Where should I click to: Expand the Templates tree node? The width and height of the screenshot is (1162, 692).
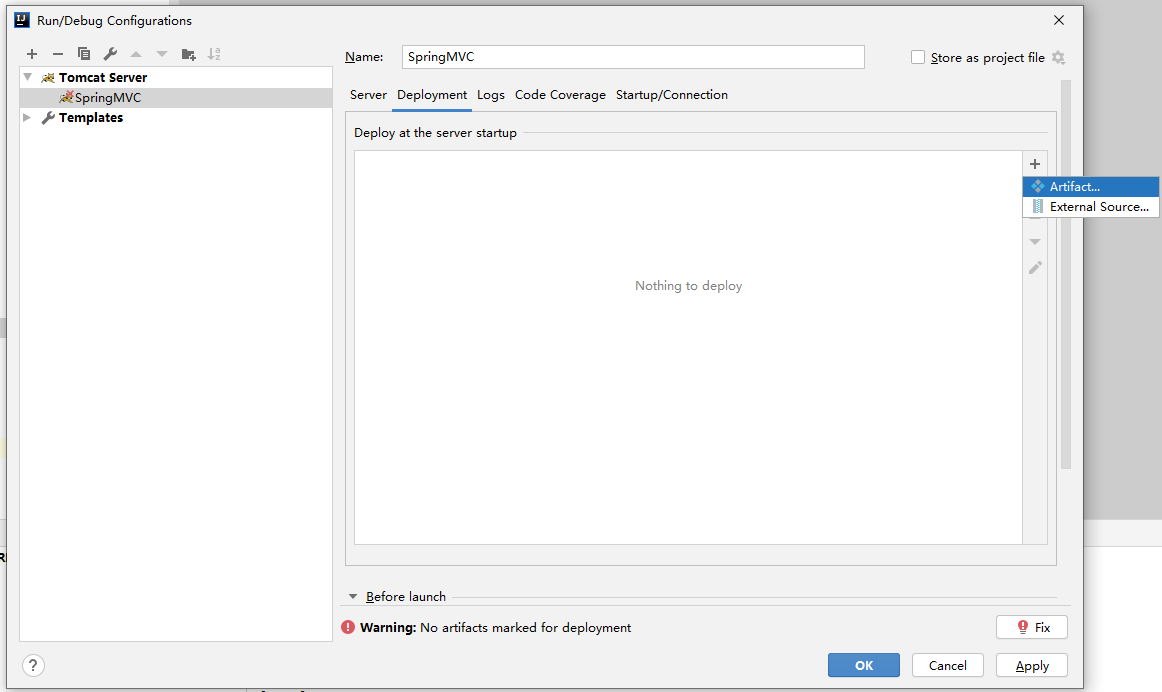point(27,117)
